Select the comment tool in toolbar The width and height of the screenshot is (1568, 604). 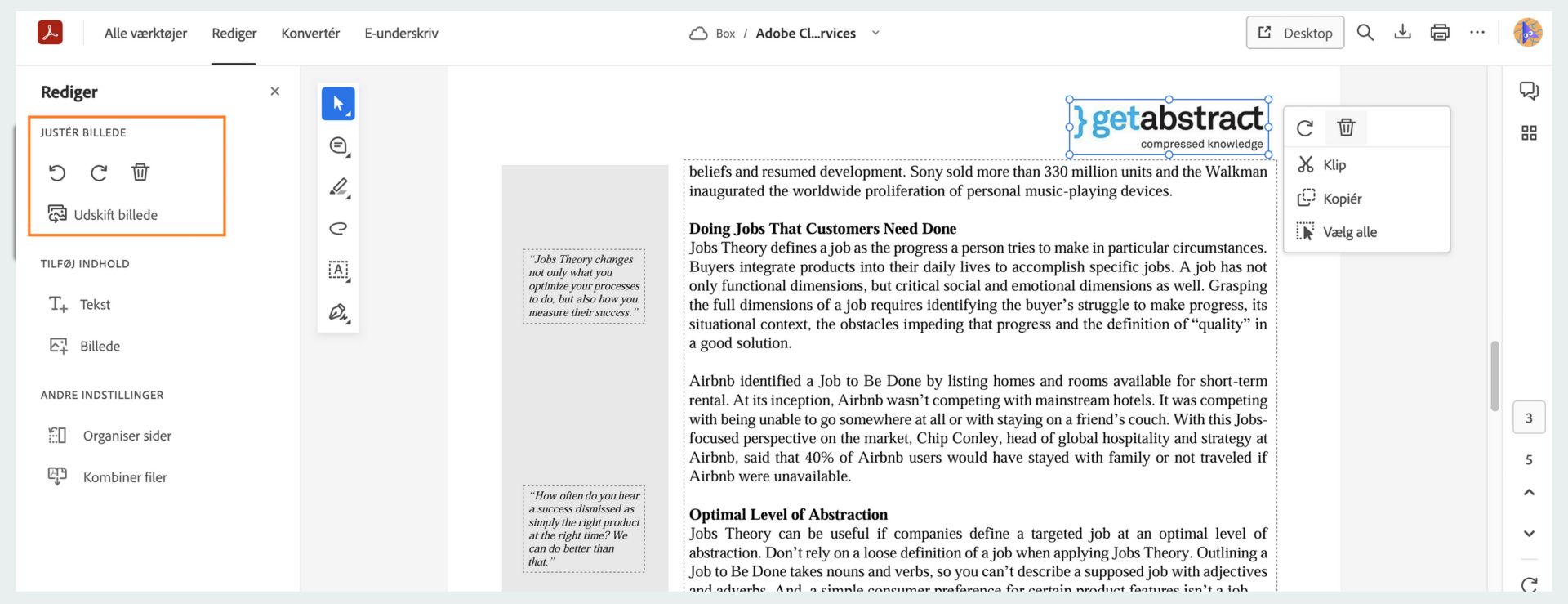coord(338,145)
